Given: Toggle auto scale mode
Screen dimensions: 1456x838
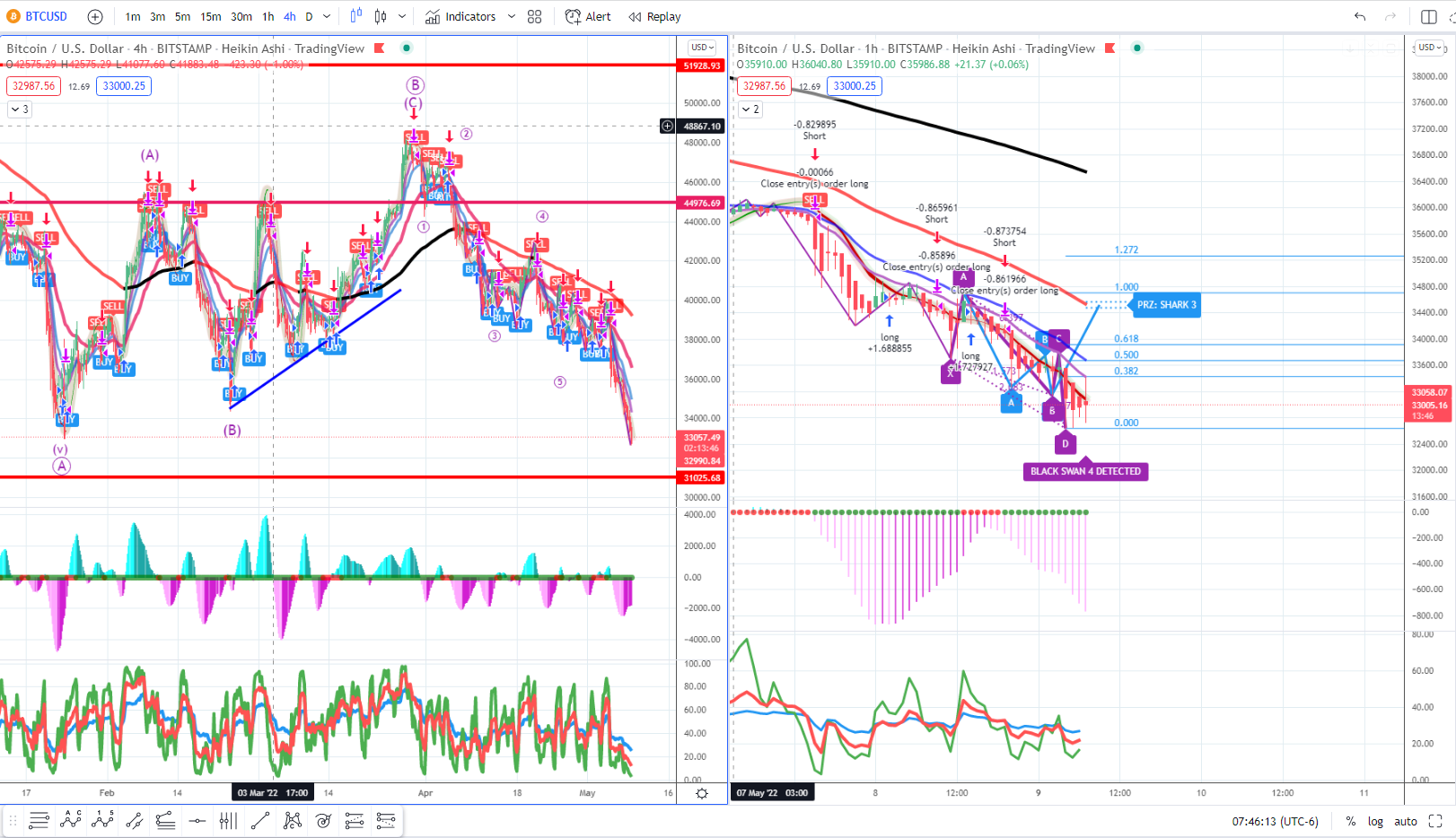Looking at the screenshot, I should point(1406,821).
